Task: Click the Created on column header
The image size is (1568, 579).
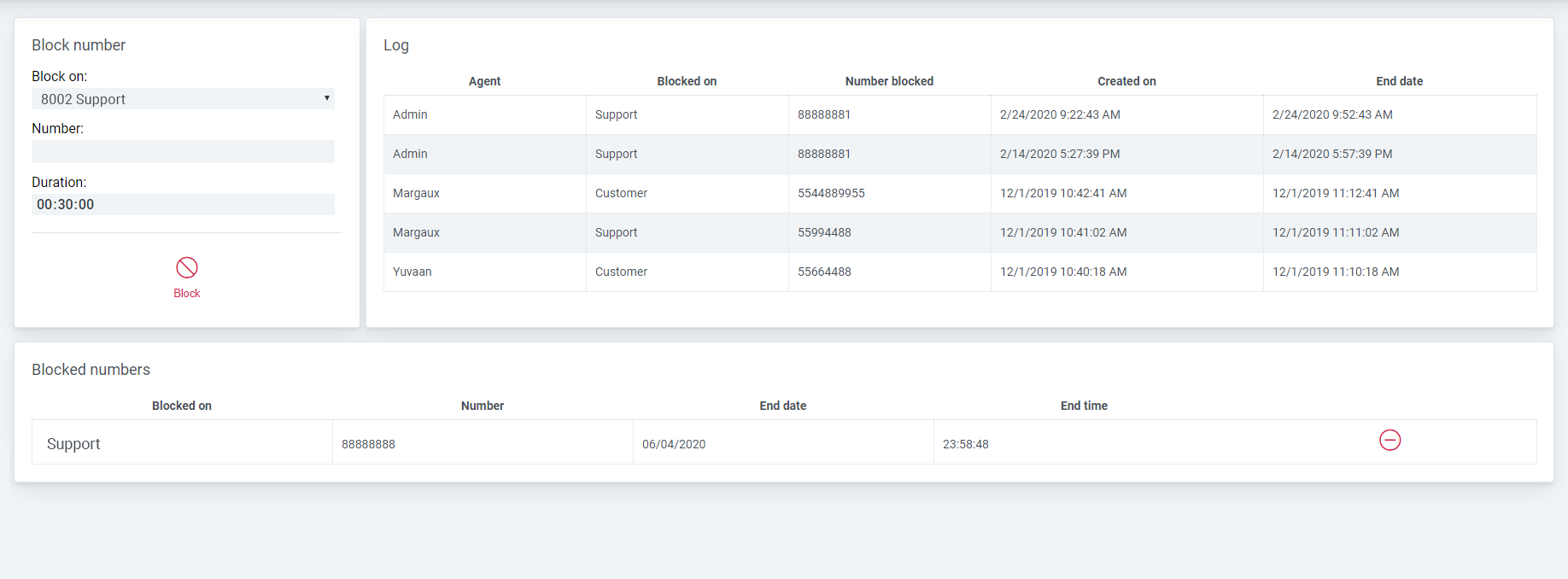Action: [1126, 81]
